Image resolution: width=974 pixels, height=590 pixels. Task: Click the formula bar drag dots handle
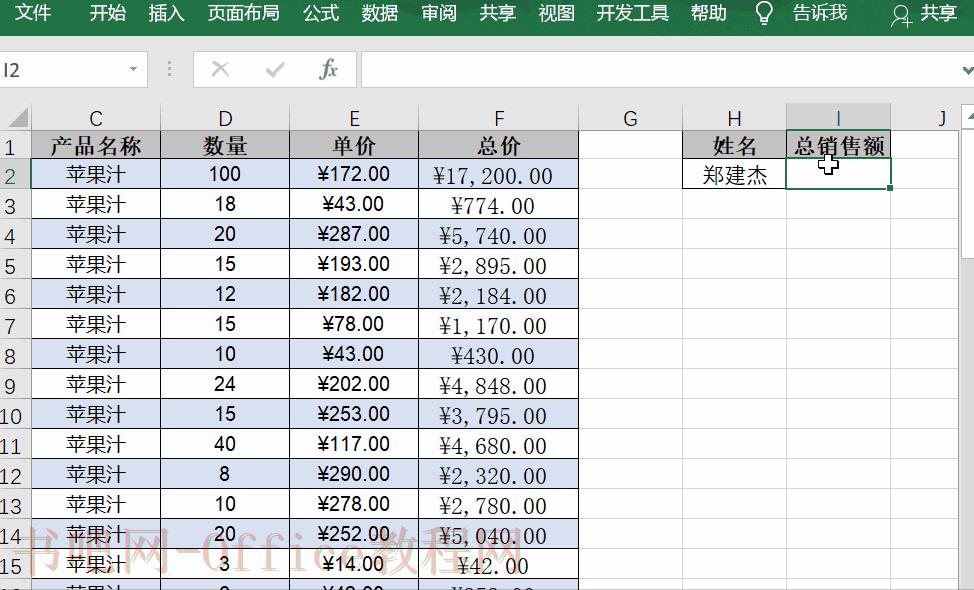[x=170, y=69]
